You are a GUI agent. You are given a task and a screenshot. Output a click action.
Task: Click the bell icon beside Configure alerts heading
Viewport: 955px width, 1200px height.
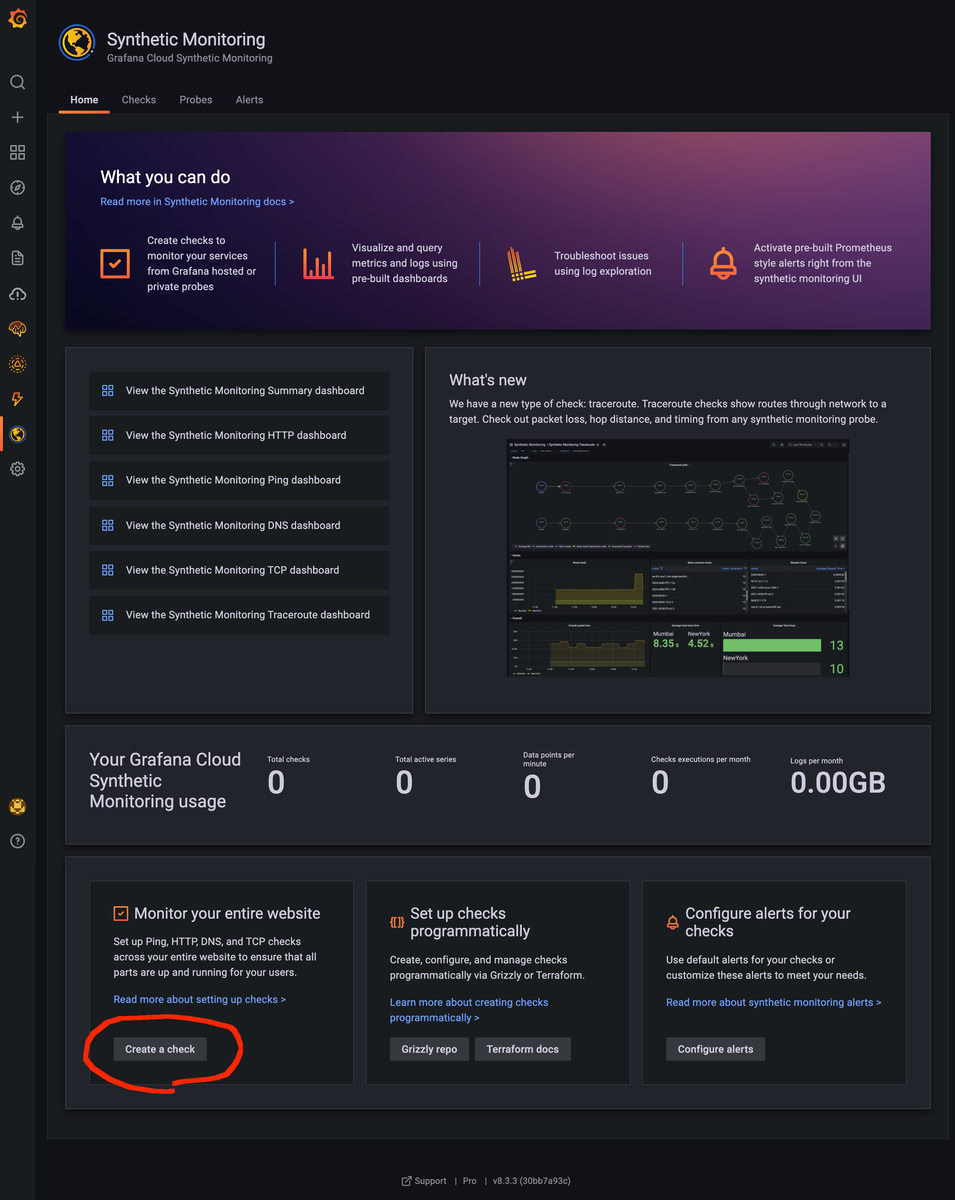(673, 922)
